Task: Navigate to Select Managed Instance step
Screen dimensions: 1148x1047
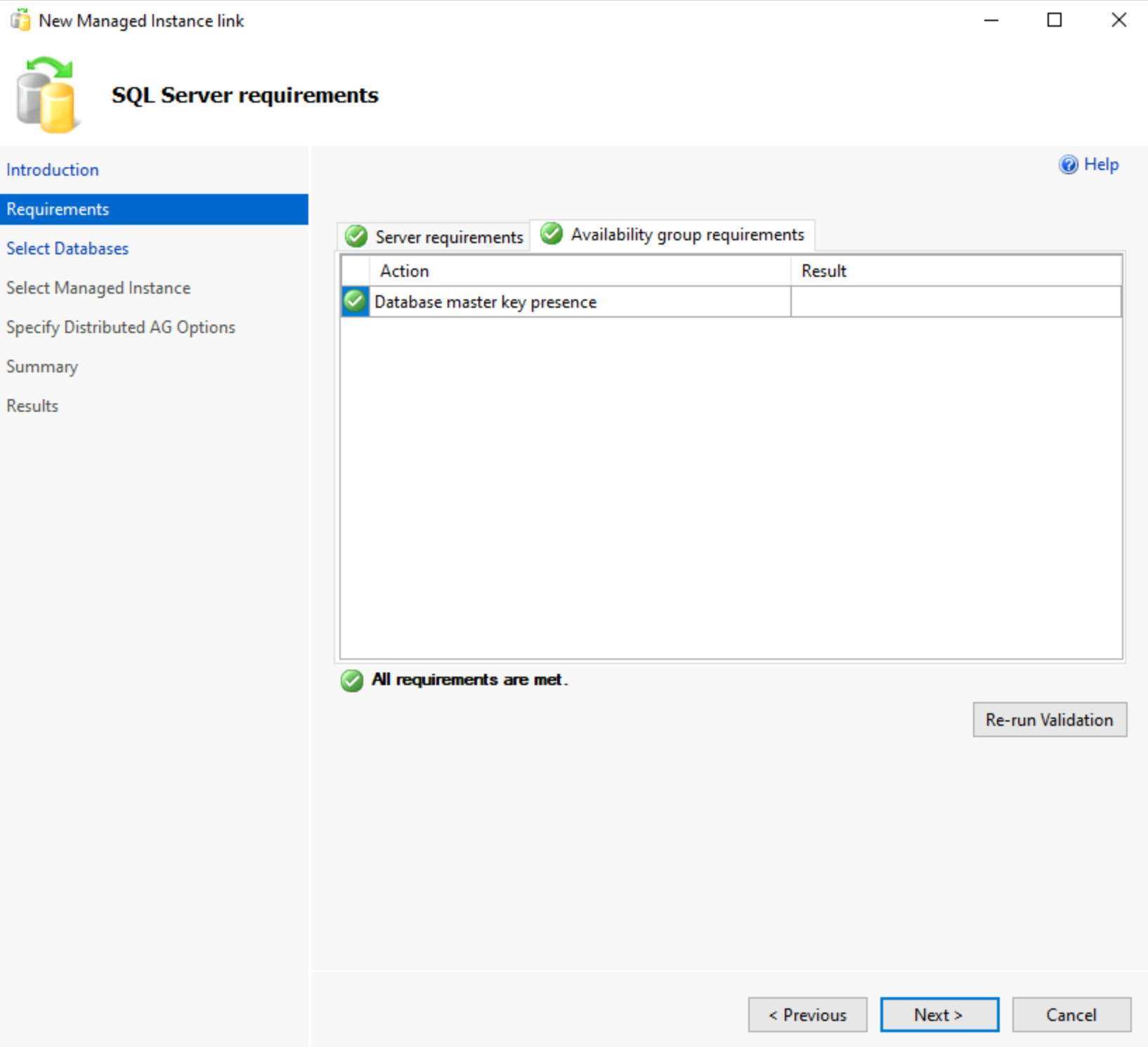Action: 98,287
